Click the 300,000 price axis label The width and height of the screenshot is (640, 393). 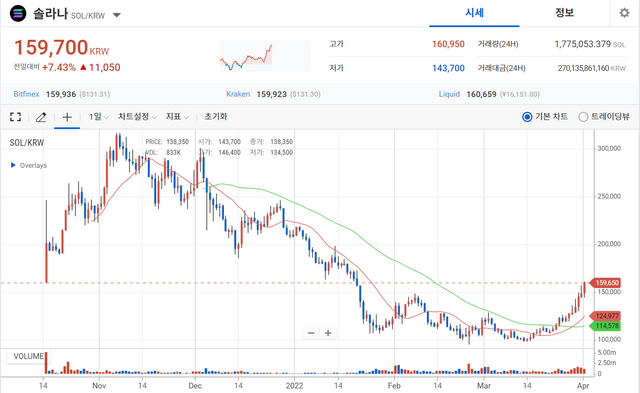609,149
